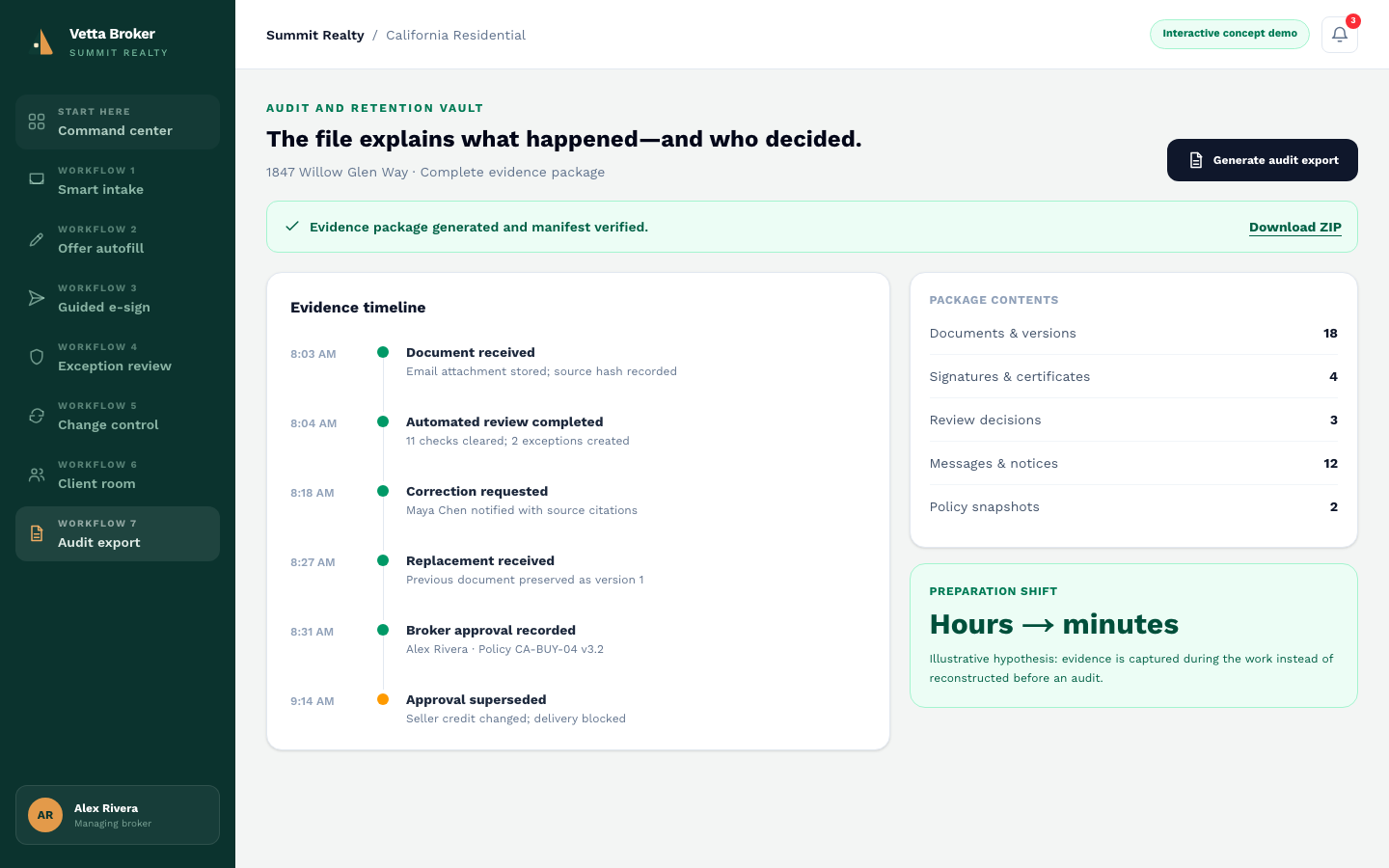The height and width of the screenshot is (868, 1389).
Task: Click 'Automated review completed' event title
Action: pos(504,422)
